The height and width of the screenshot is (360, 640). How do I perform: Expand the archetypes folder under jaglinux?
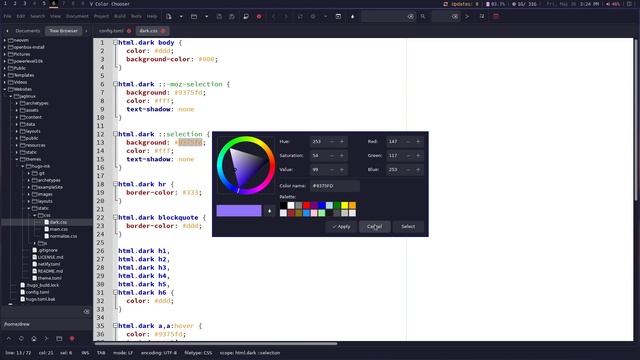[x=17, y=103]
